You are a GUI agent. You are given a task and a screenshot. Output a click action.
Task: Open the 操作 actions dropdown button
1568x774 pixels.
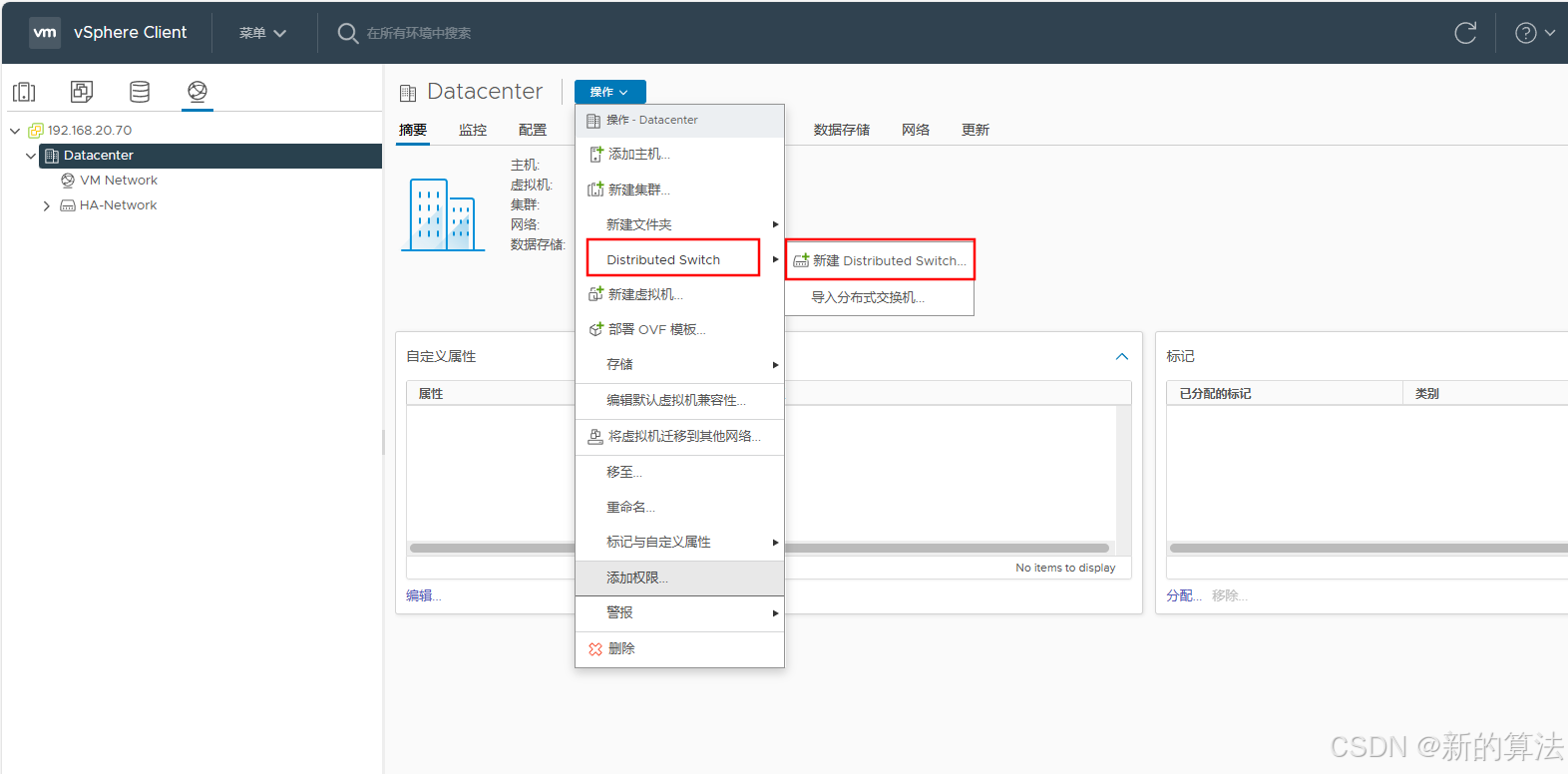(609, 92)
